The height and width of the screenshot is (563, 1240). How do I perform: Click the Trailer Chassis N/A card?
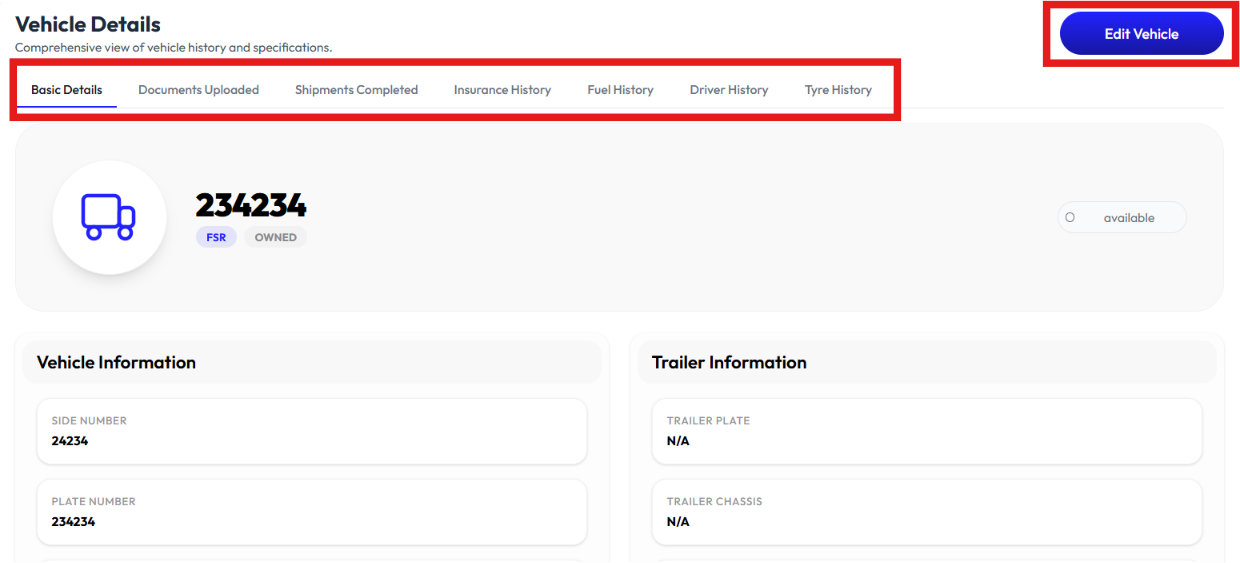(x=927, y=512)
